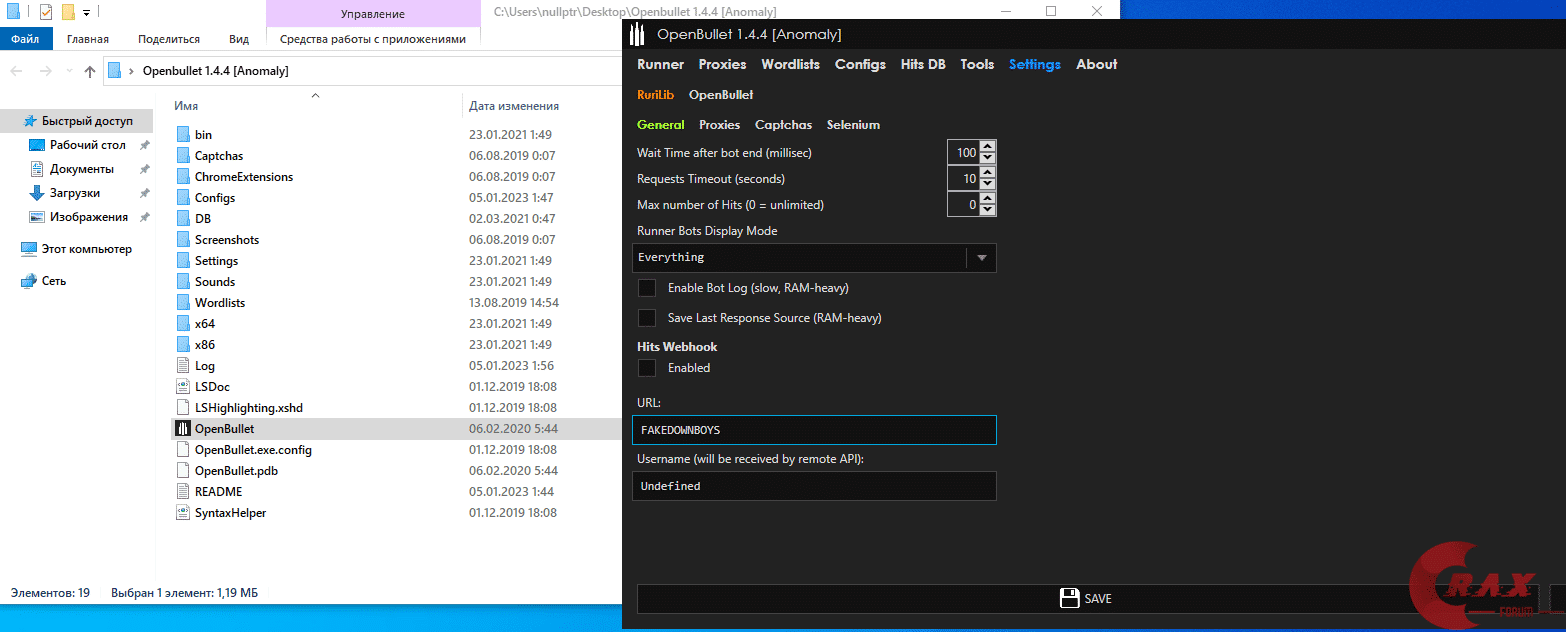Switch to OpenBullet settings sub-tab

coord(721,95)
